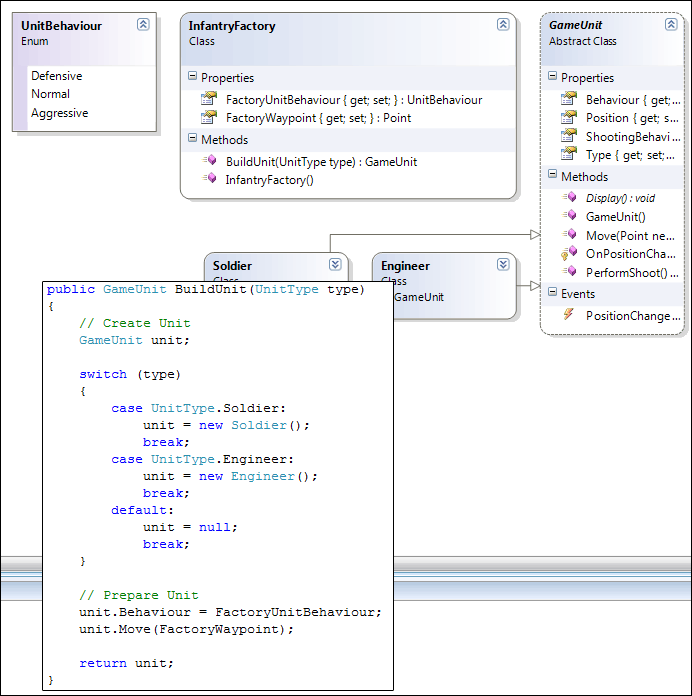Click the Engineer inheritance arrow into GameUnit
This screenshot has width=692, height=696.
(535, 285)
